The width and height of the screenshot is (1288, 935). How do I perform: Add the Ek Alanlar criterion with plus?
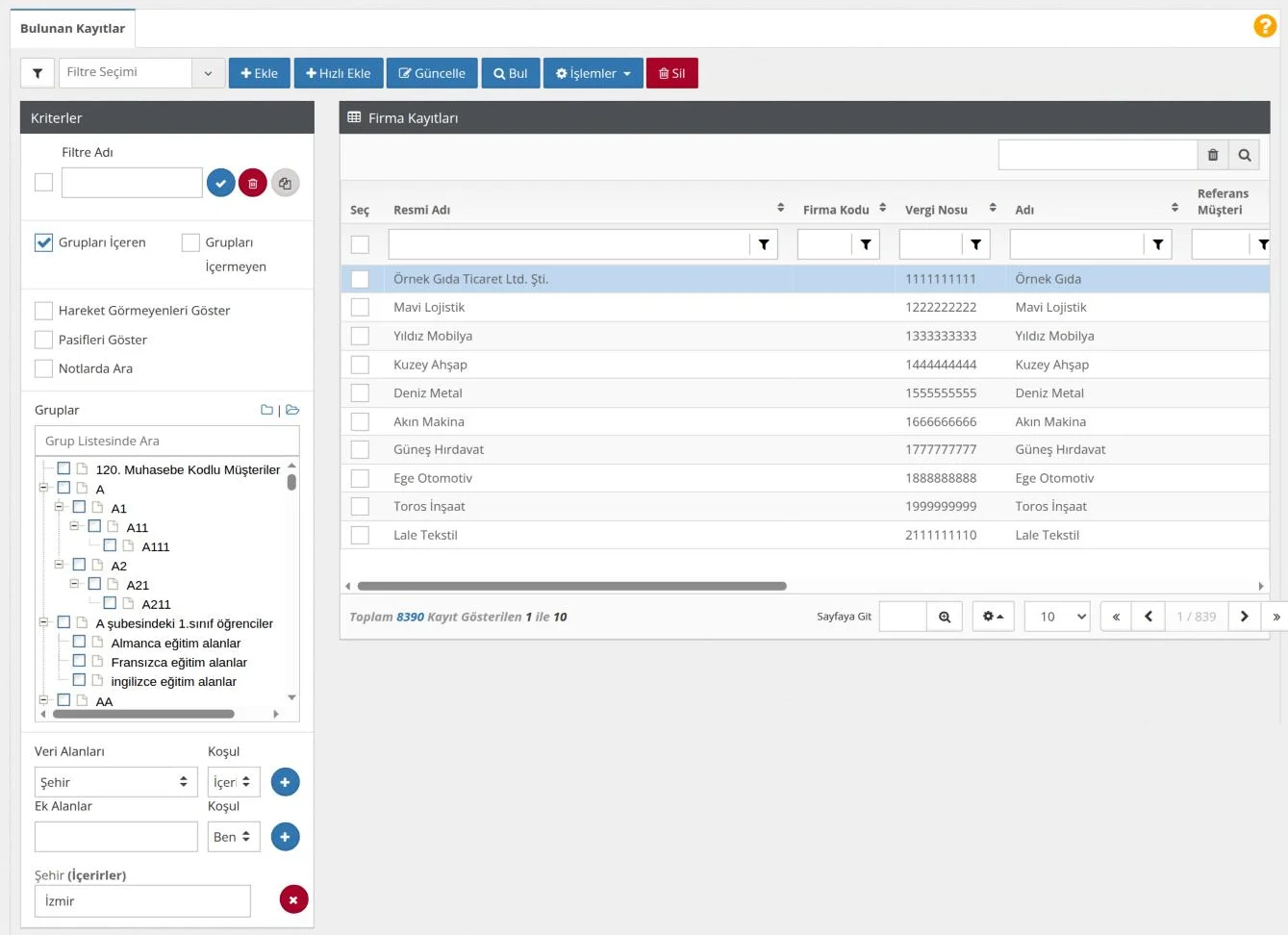[285, 837]
